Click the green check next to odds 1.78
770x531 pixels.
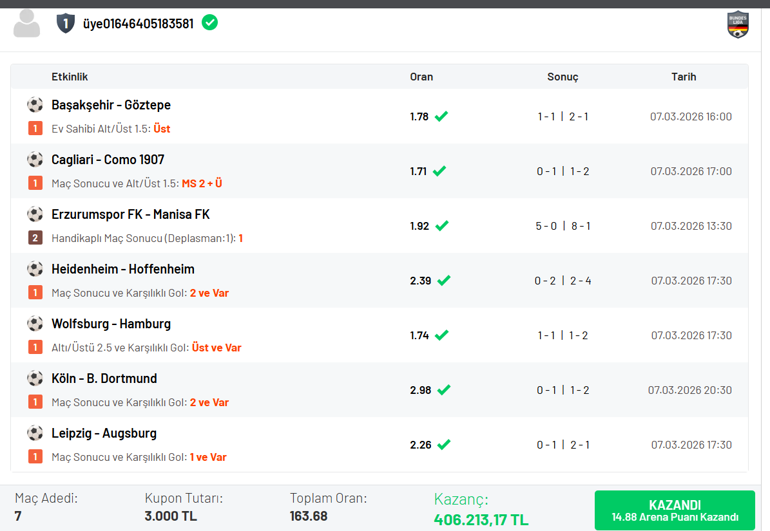[441, 116]
